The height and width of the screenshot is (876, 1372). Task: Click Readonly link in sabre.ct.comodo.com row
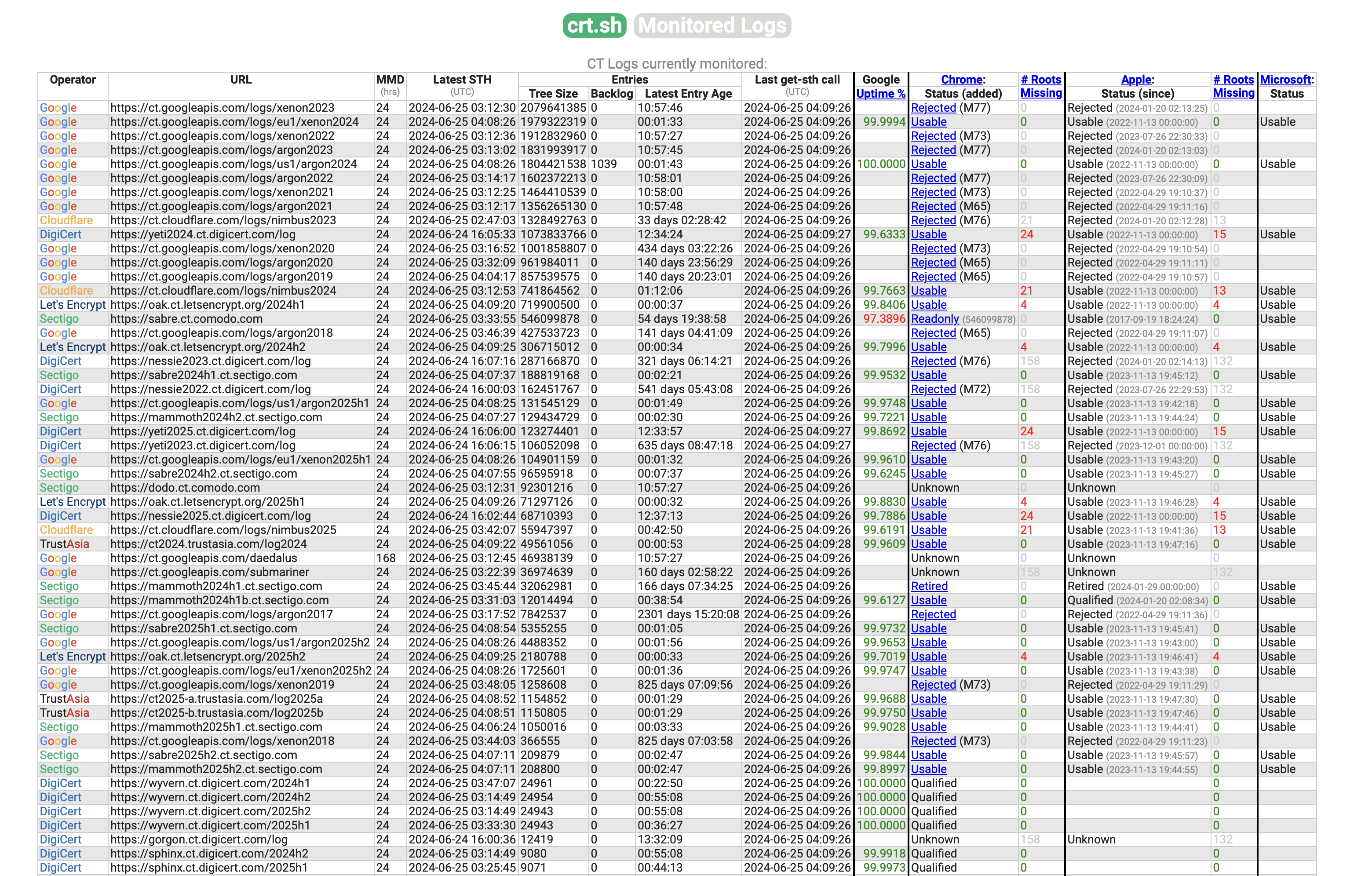[935, 319]
